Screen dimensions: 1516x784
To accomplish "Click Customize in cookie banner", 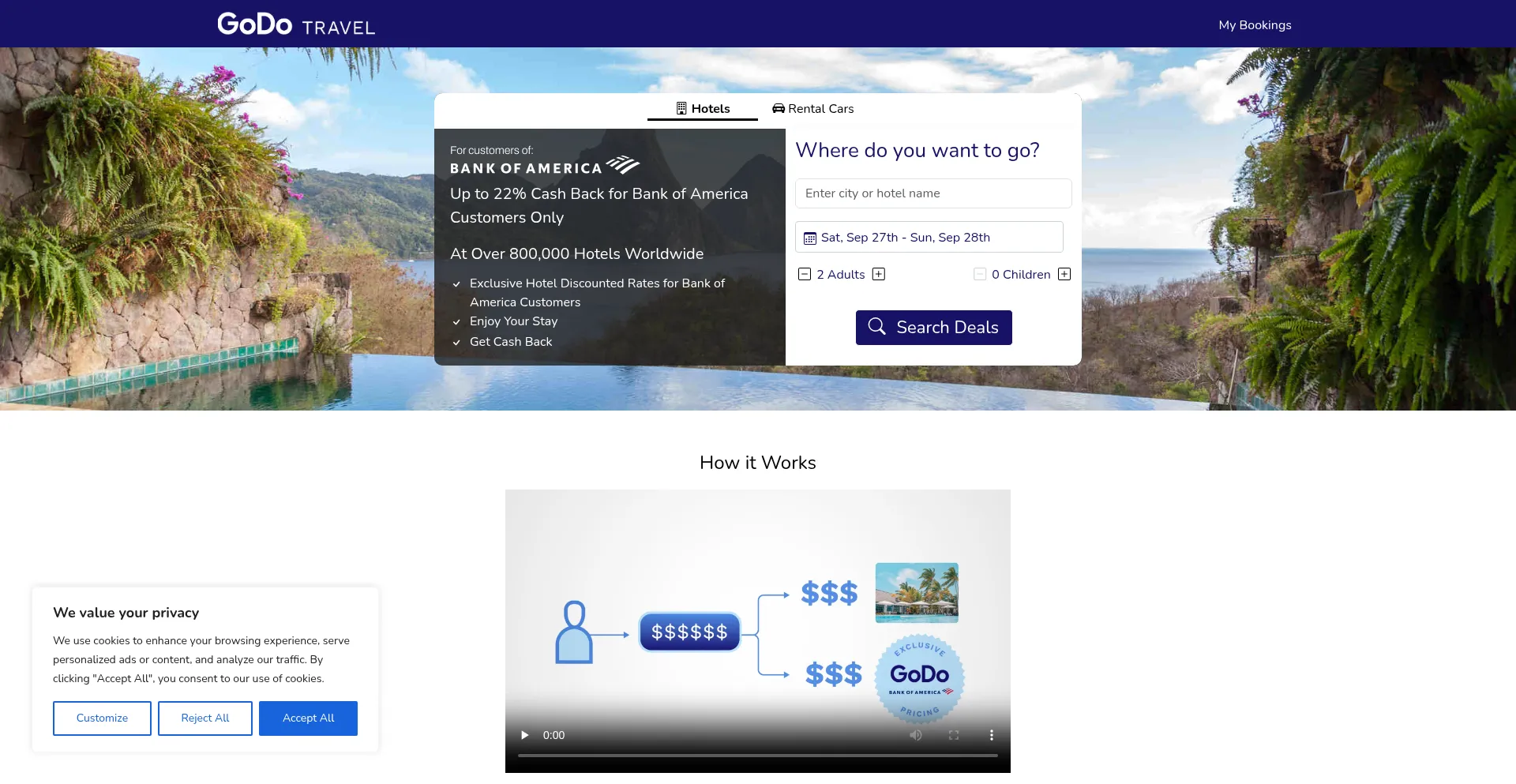I will (102, 718).
